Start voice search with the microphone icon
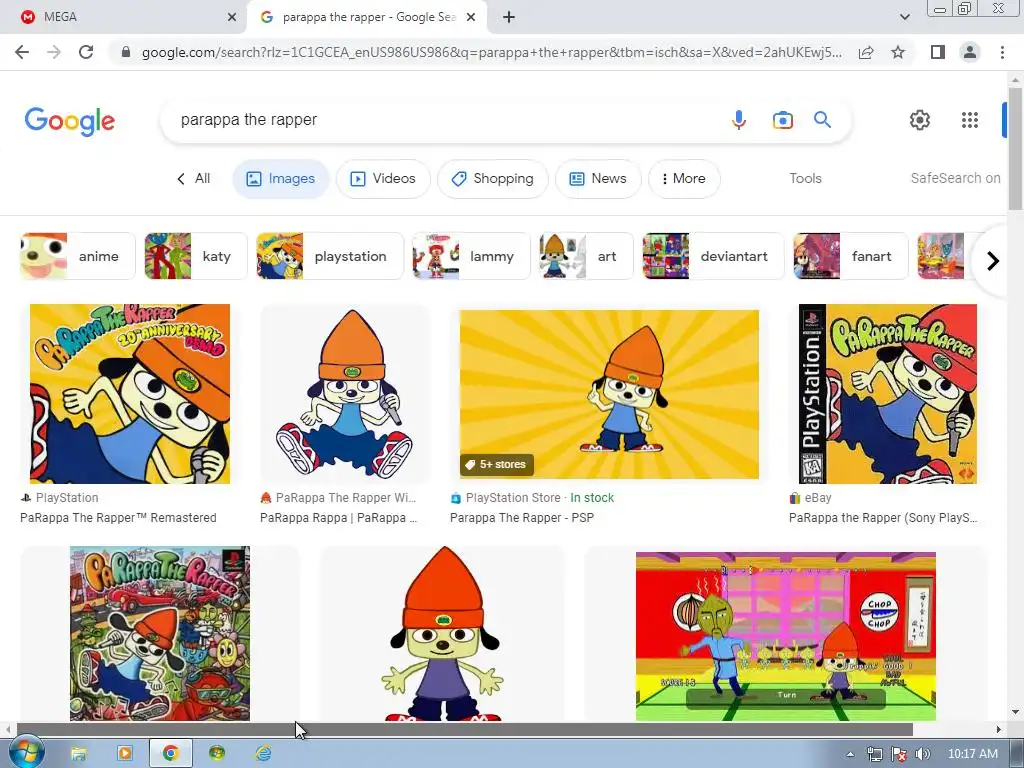Image resolution: width=1024 pixels, height=768 pixels. 739,120
